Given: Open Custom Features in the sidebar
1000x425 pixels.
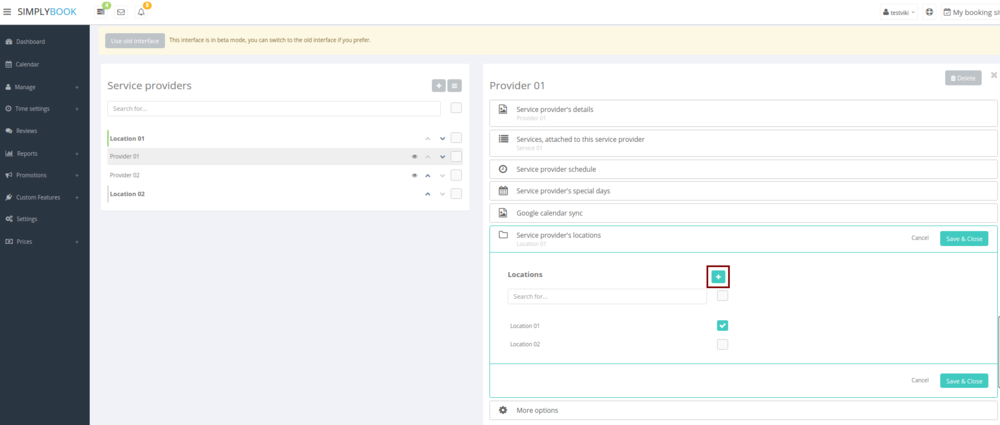Looking at the screenshot, I should pos(38,197).
